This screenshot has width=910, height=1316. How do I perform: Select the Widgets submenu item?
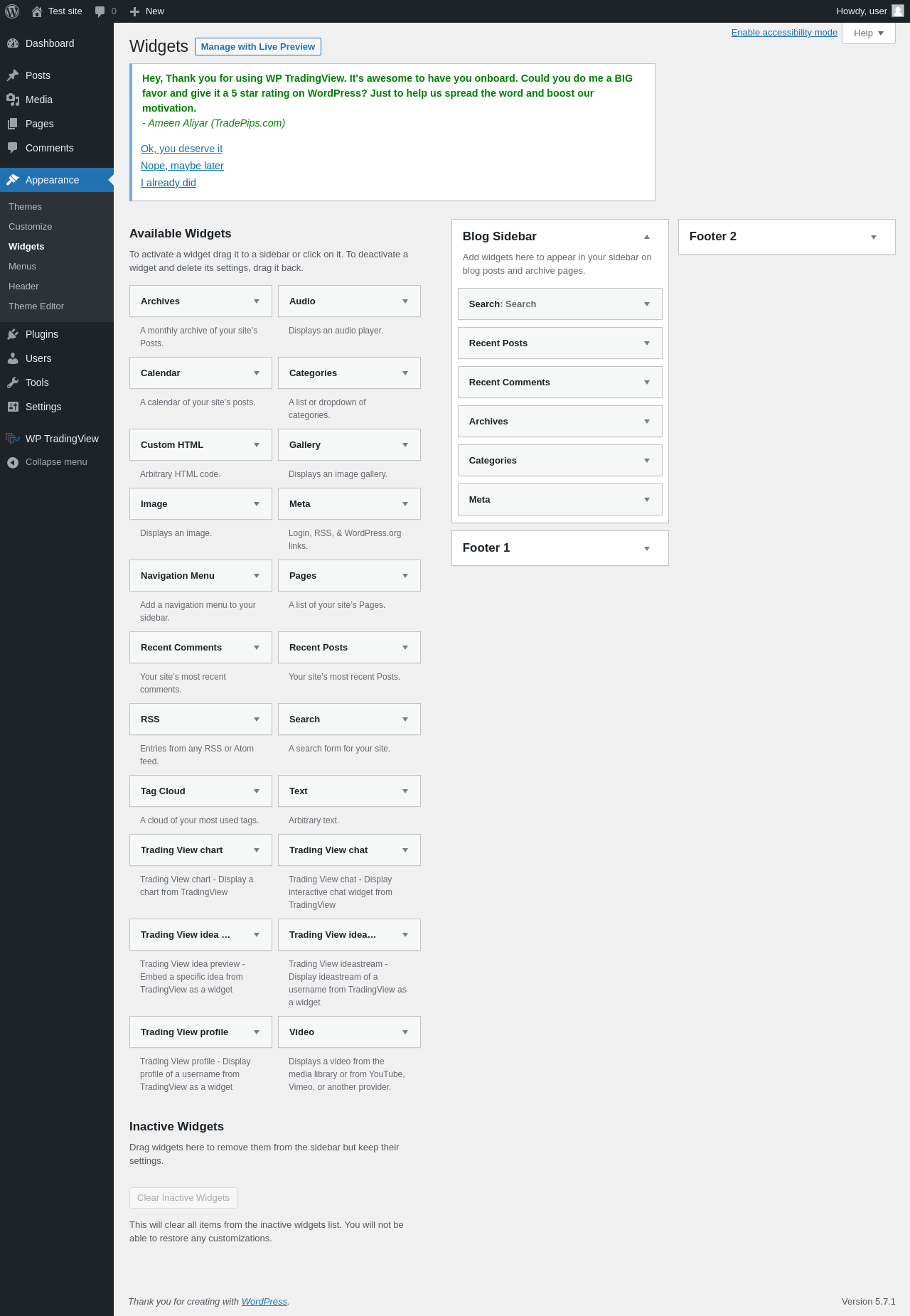point(26,247)
